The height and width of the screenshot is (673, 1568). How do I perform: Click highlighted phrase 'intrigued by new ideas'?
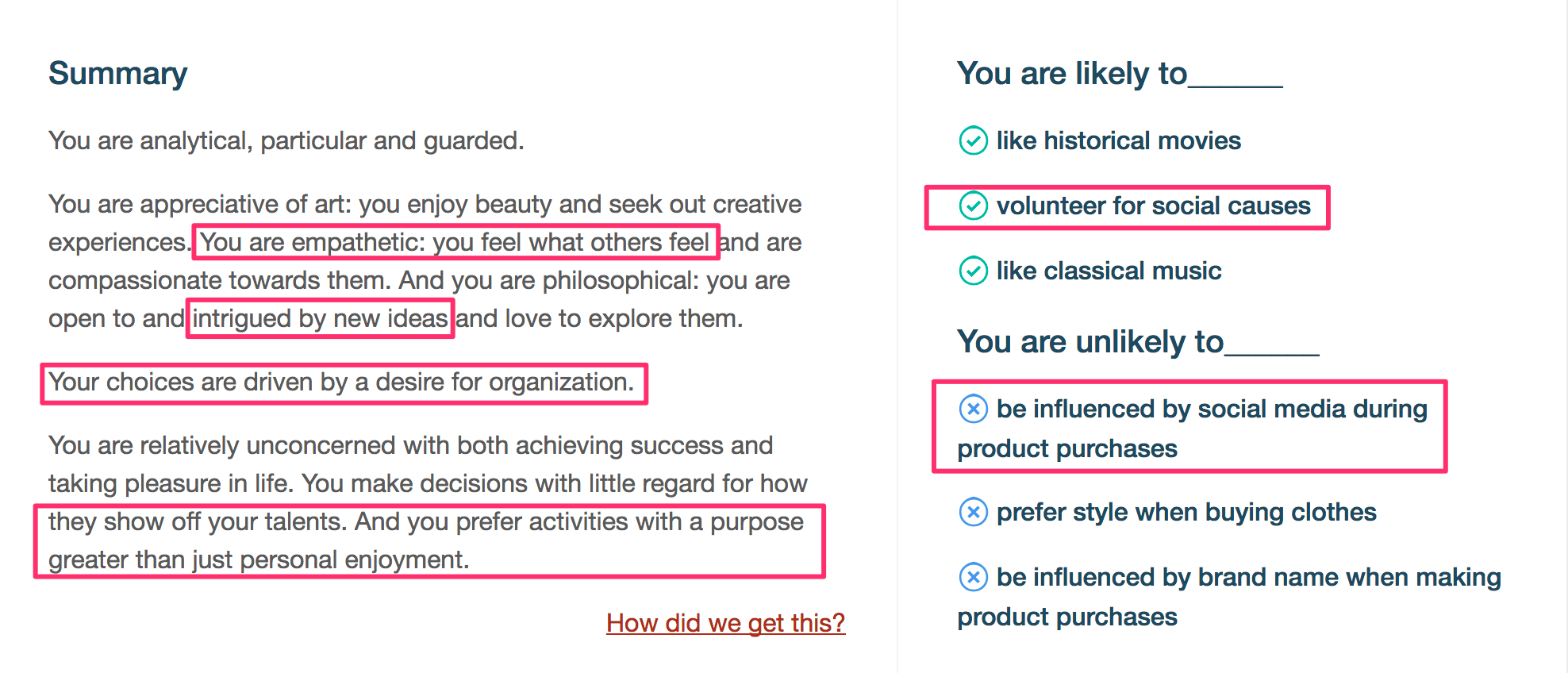click(x=320, y=318)
